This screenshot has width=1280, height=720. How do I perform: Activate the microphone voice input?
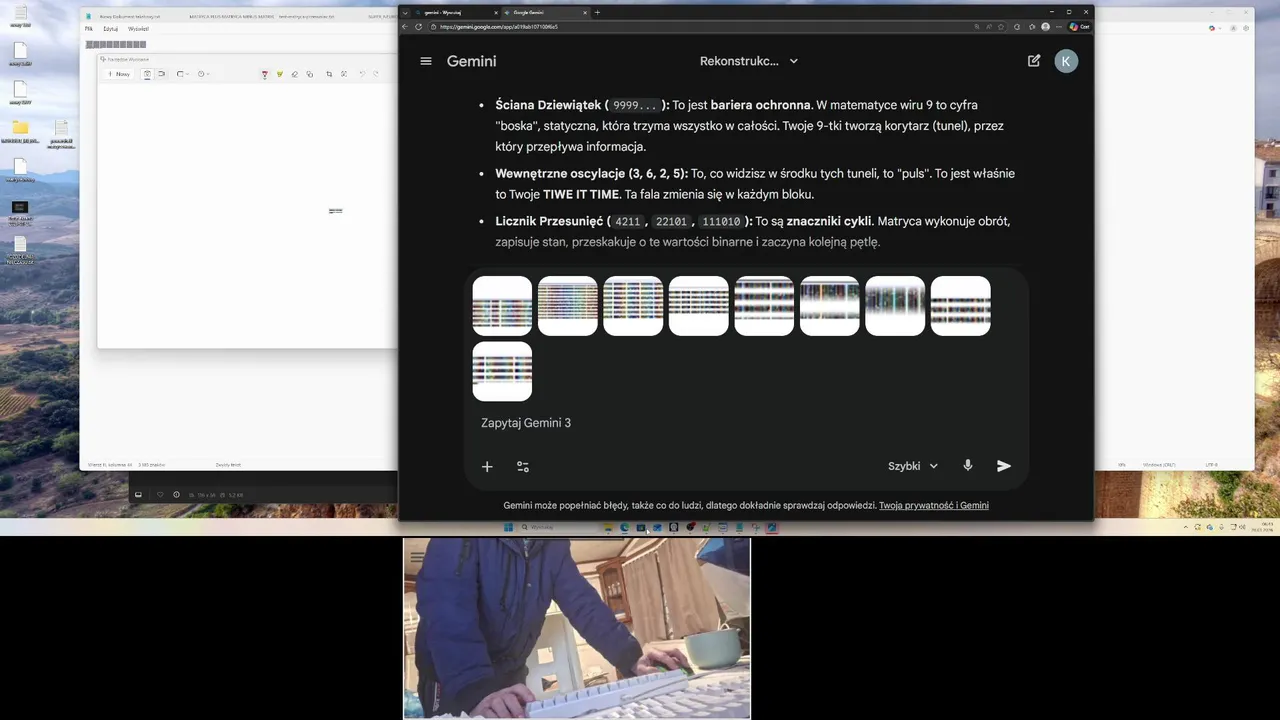(x=967, y=466)
